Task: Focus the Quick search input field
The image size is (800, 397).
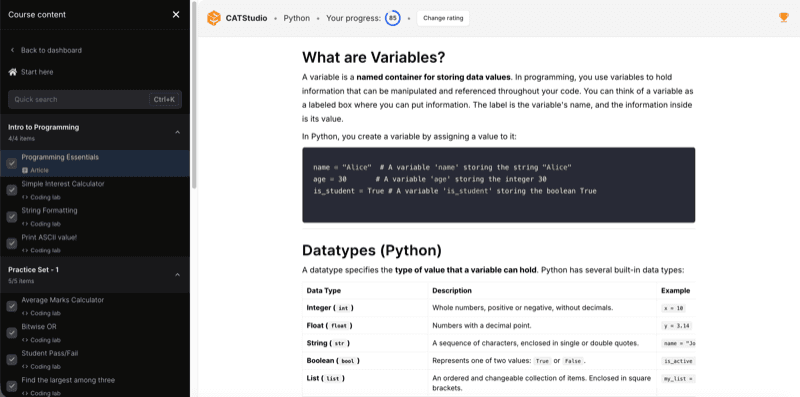Action: 95,100
